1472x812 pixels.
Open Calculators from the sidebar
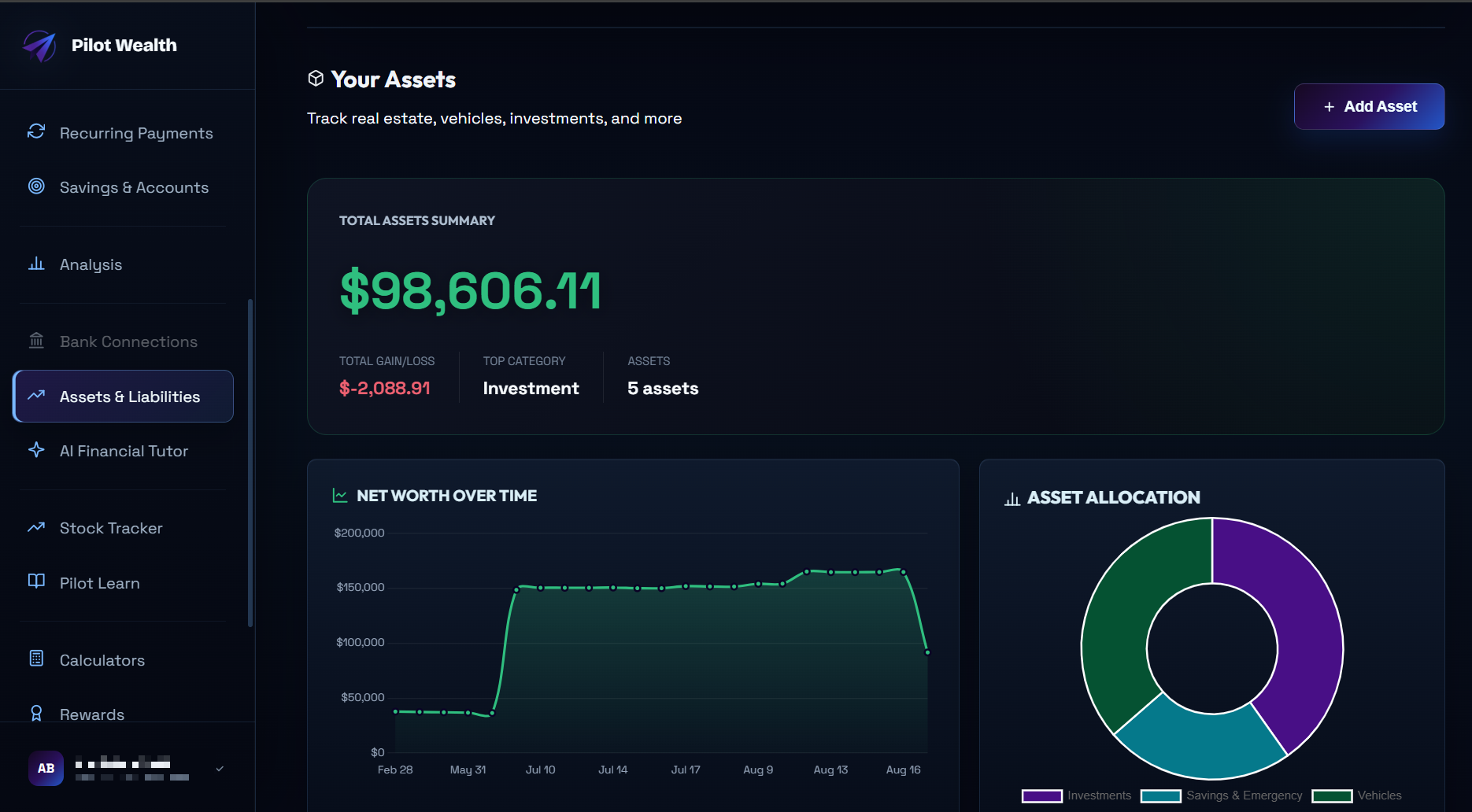pyautogui.click(x=123, y=660)
